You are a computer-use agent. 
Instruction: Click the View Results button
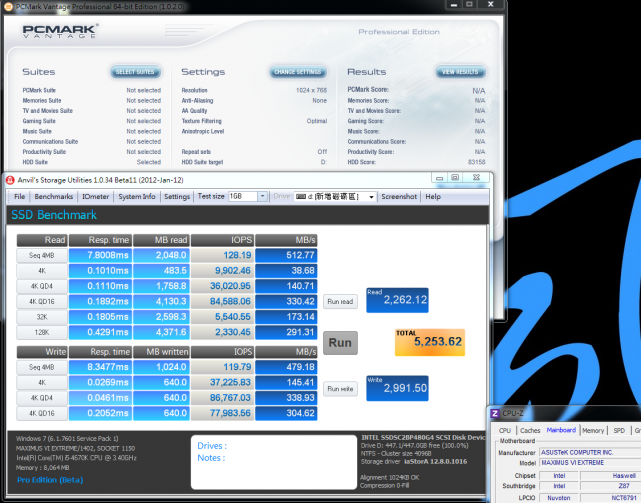(460, 72)
